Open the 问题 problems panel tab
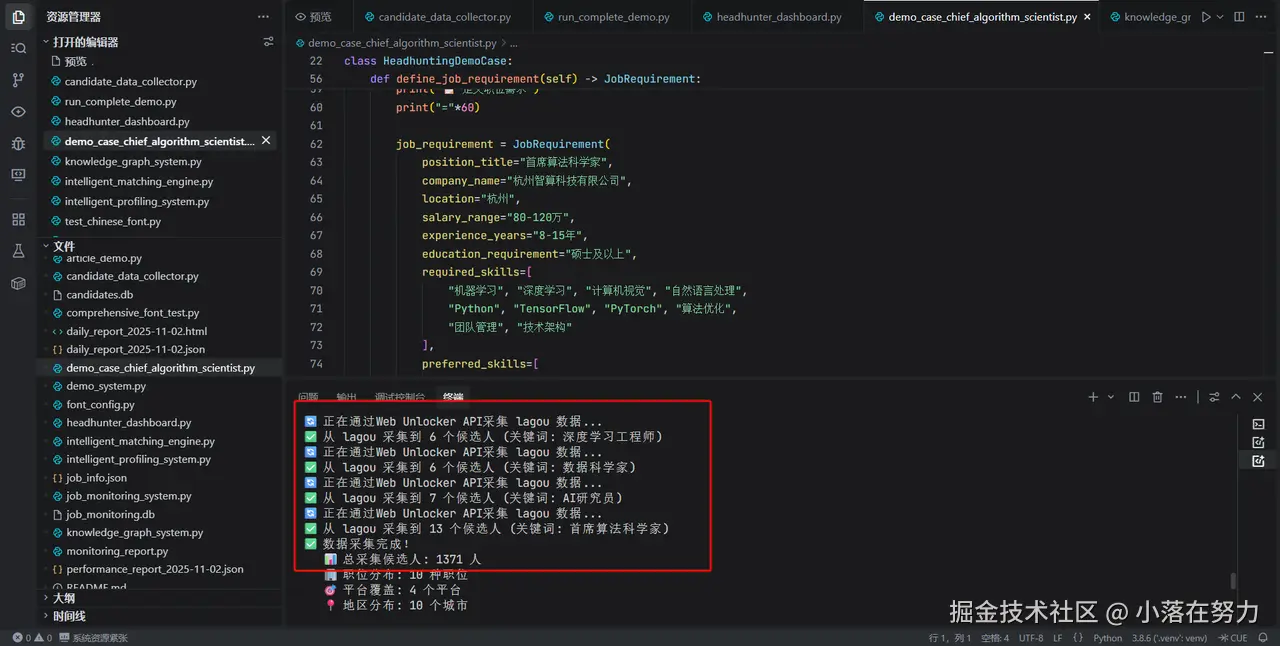Screen dimensions: 1280x646 (x=308, y=397)
